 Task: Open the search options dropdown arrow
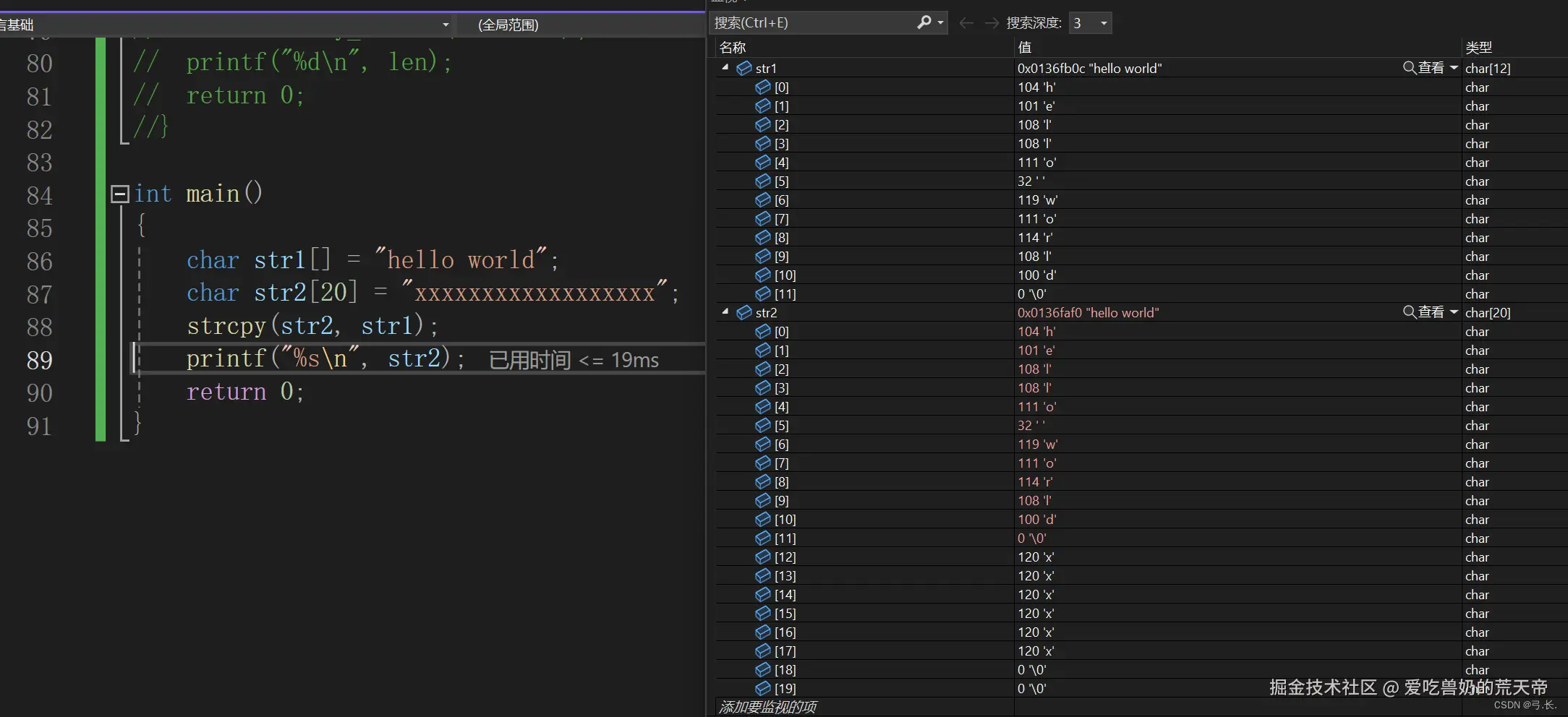[940, 22]
